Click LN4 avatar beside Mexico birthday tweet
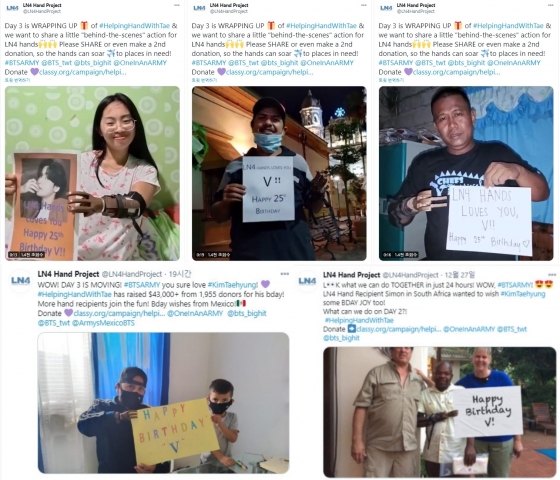Image resolution: width=560 pixels, height=480 pixels. (x=20, y=281)
